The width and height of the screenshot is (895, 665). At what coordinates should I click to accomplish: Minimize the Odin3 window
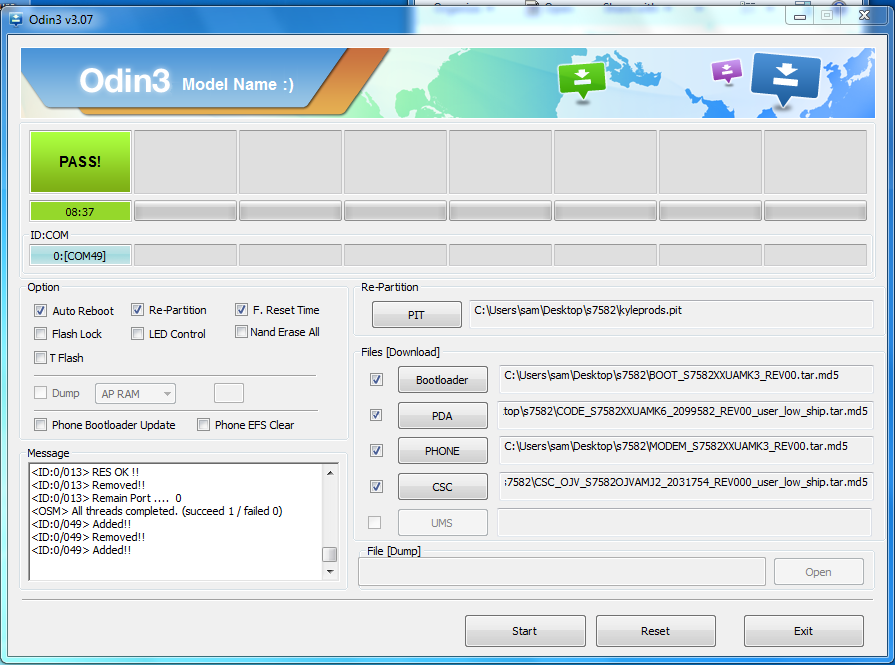click(800, 17)
